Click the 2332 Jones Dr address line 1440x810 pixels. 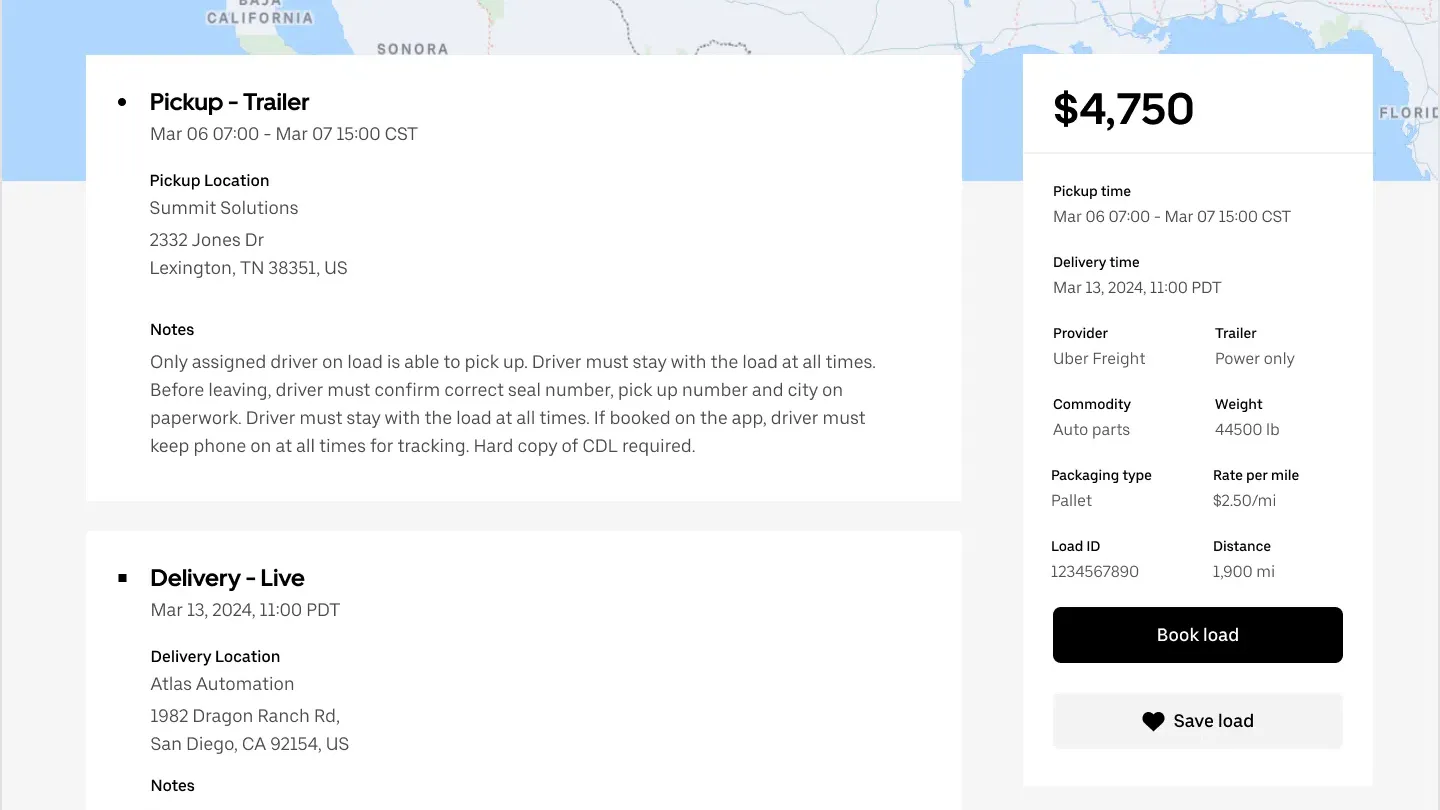click(x=207, y=240)
